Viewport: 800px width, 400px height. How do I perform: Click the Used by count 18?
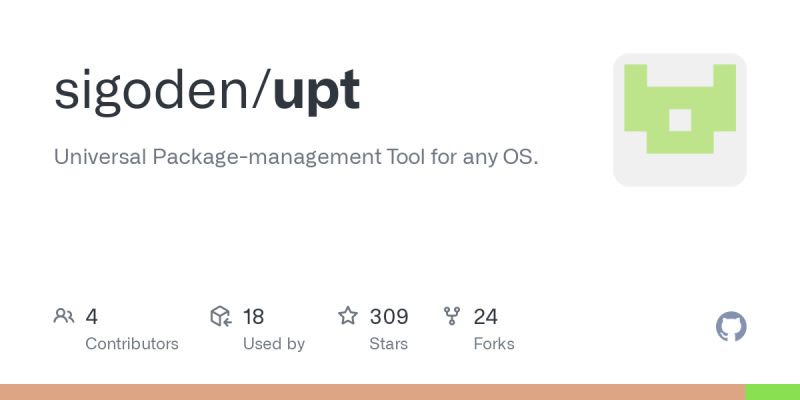[x=253, y=317]
